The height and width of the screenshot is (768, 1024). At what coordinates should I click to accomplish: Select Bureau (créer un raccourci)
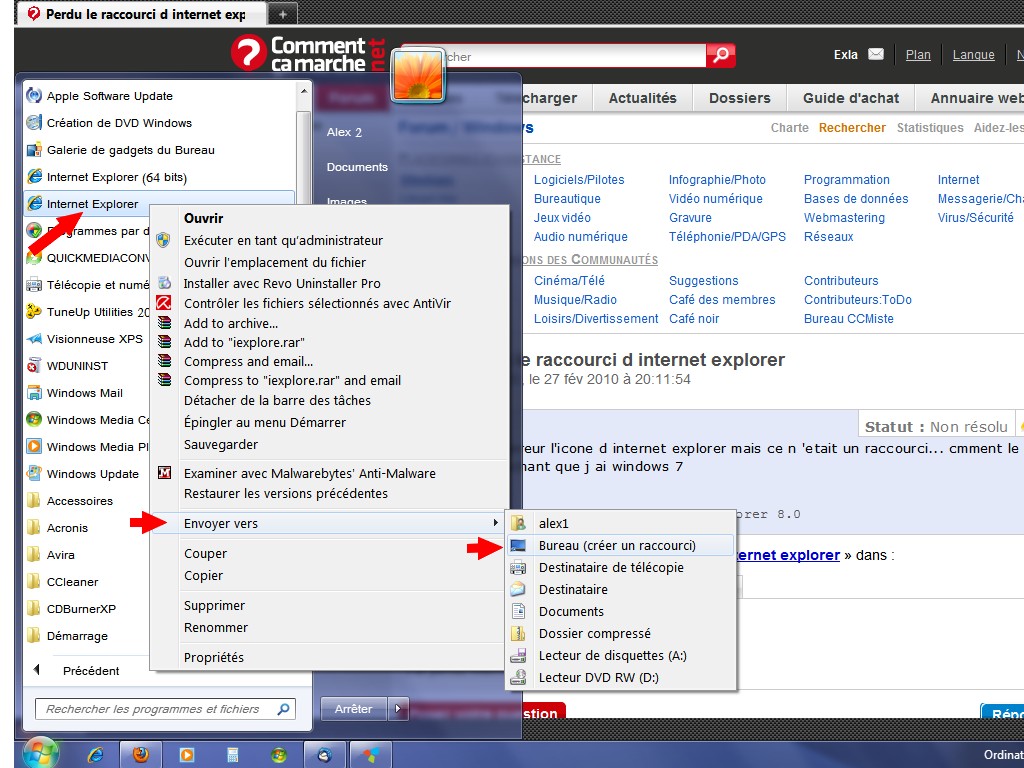(x=616, y=546)
